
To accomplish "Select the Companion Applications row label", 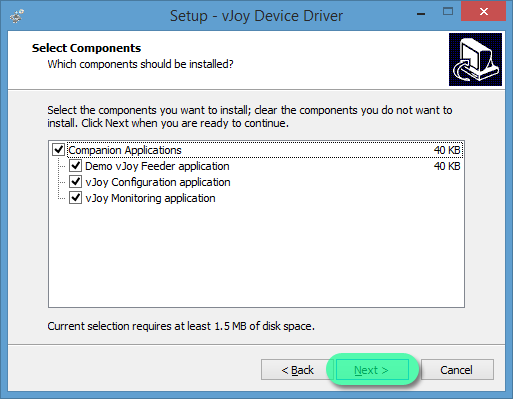I will click(x=125, y=150).
